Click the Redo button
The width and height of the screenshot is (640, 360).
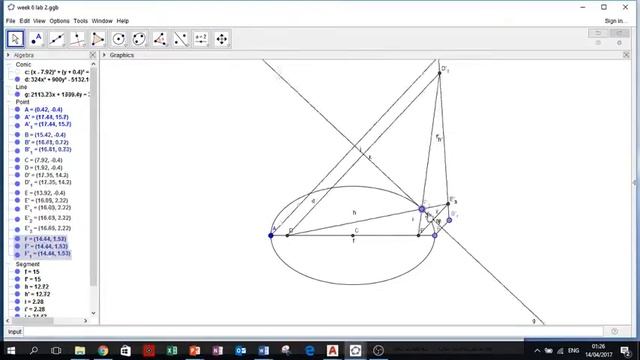tap(620, 33)
